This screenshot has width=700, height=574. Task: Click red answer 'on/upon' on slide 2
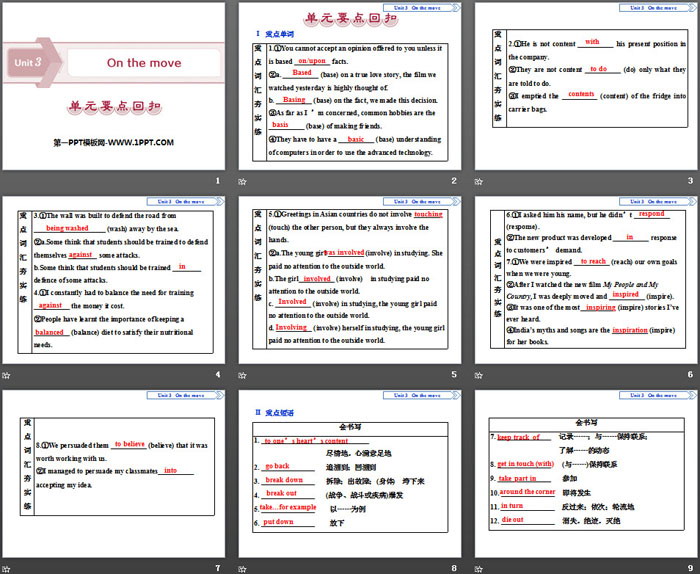click(312, 61)
